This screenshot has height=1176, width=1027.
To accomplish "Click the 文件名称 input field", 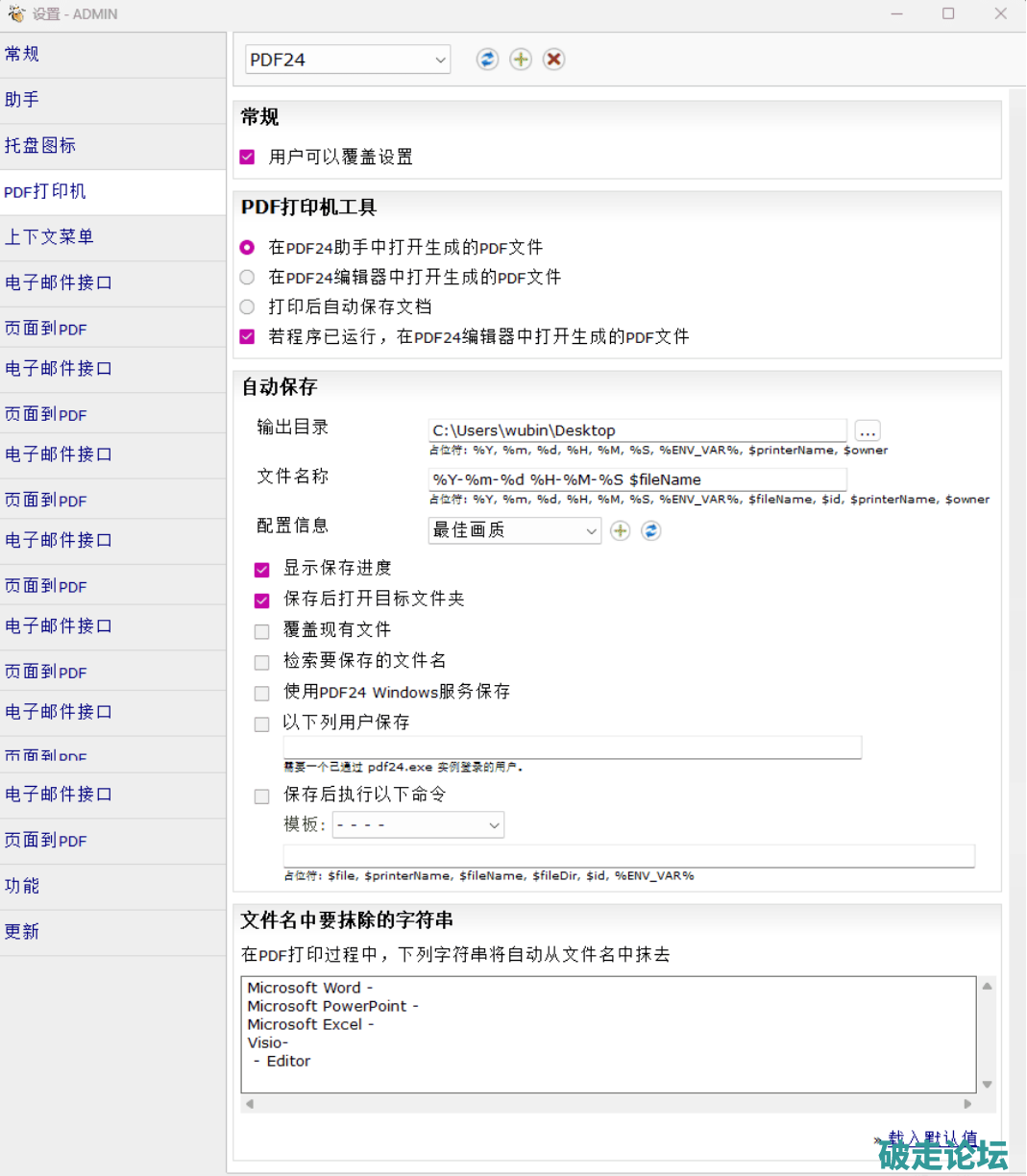I will [x=637, y=479].
